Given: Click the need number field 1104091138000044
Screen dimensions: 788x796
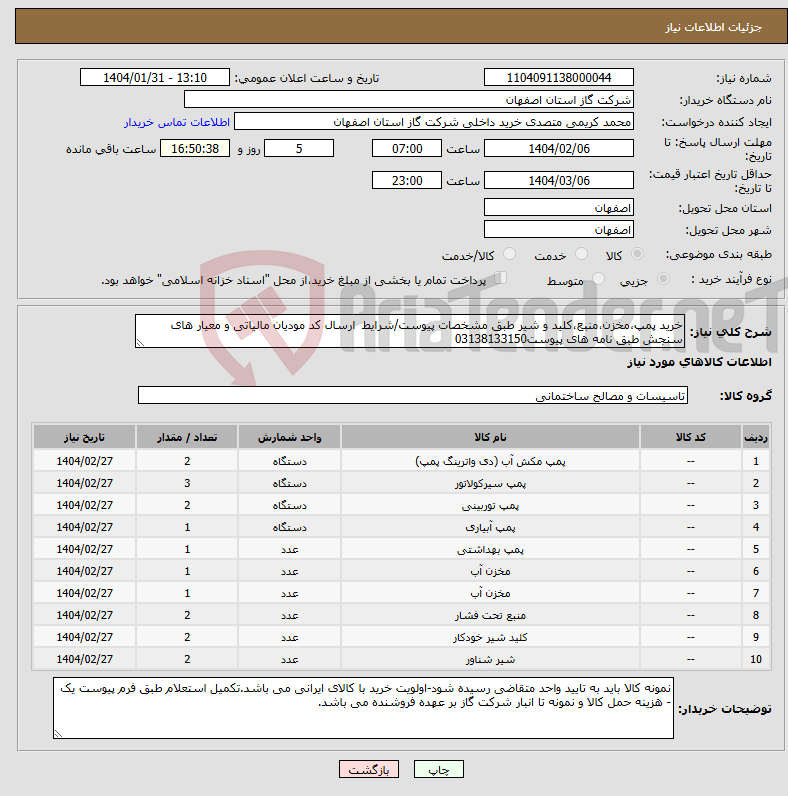Looking at the screenshot, I should click(x=559, y=78).
